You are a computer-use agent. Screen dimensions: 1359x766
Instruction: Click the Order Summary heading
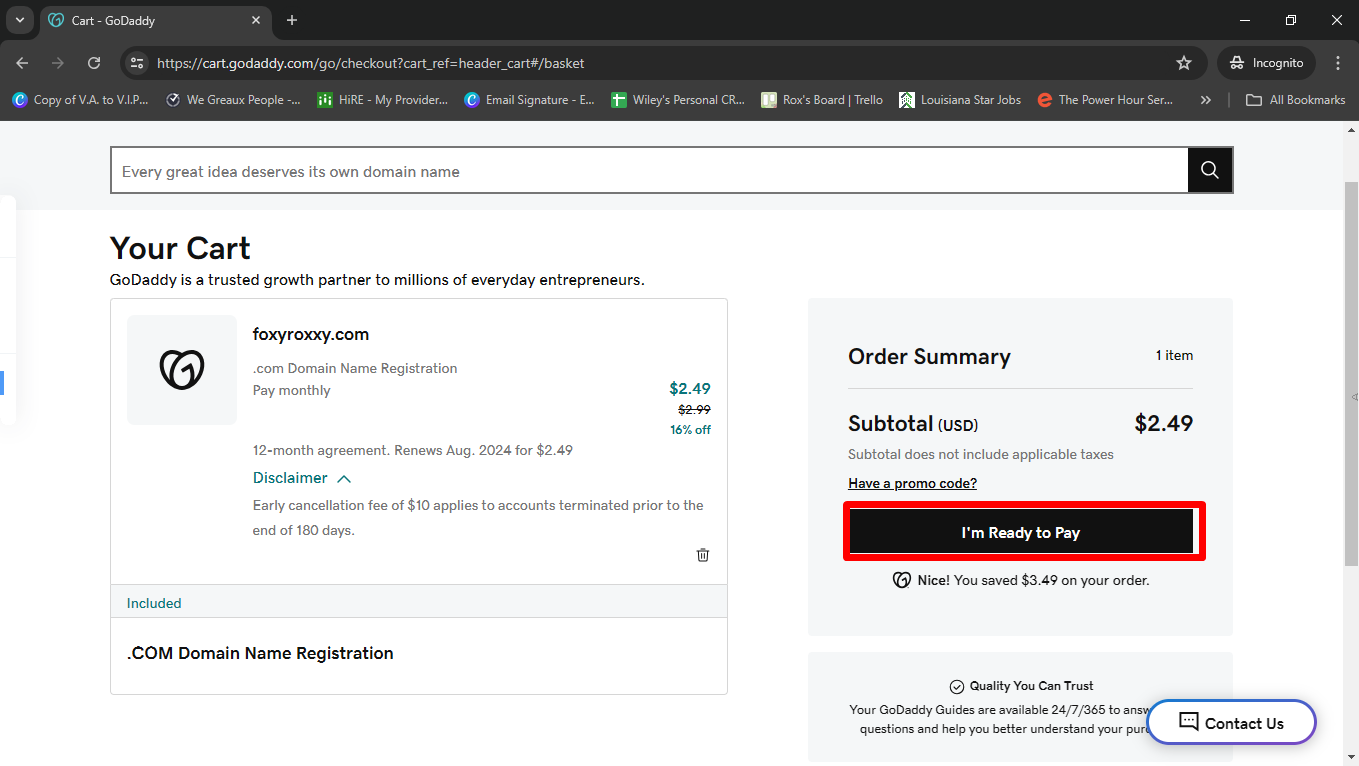(929, 357)
